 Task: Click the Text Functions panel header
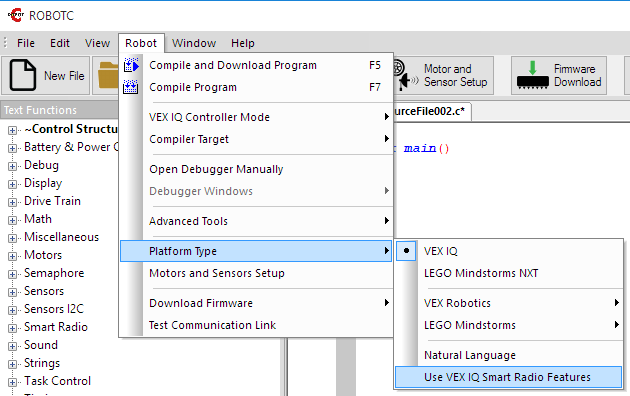pyautogui.click(x=59, y=110)
